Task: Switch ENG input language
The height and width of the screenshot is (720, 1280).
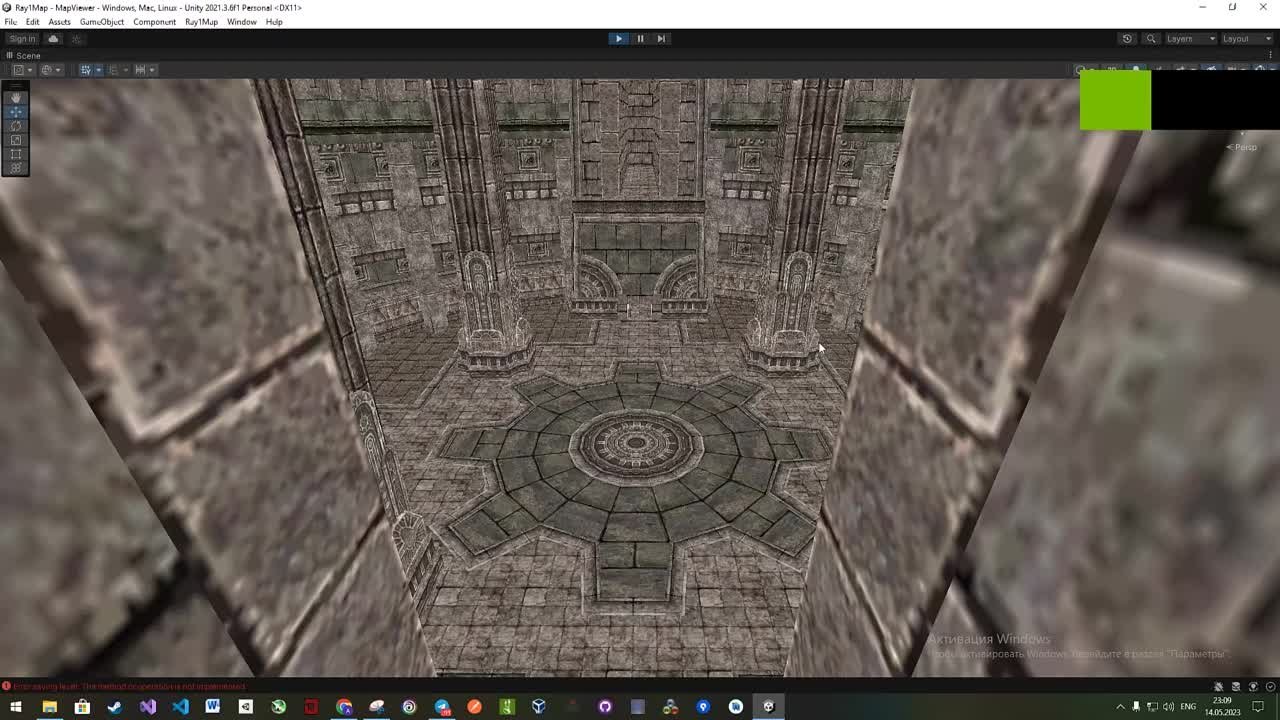Action: 1188,706
